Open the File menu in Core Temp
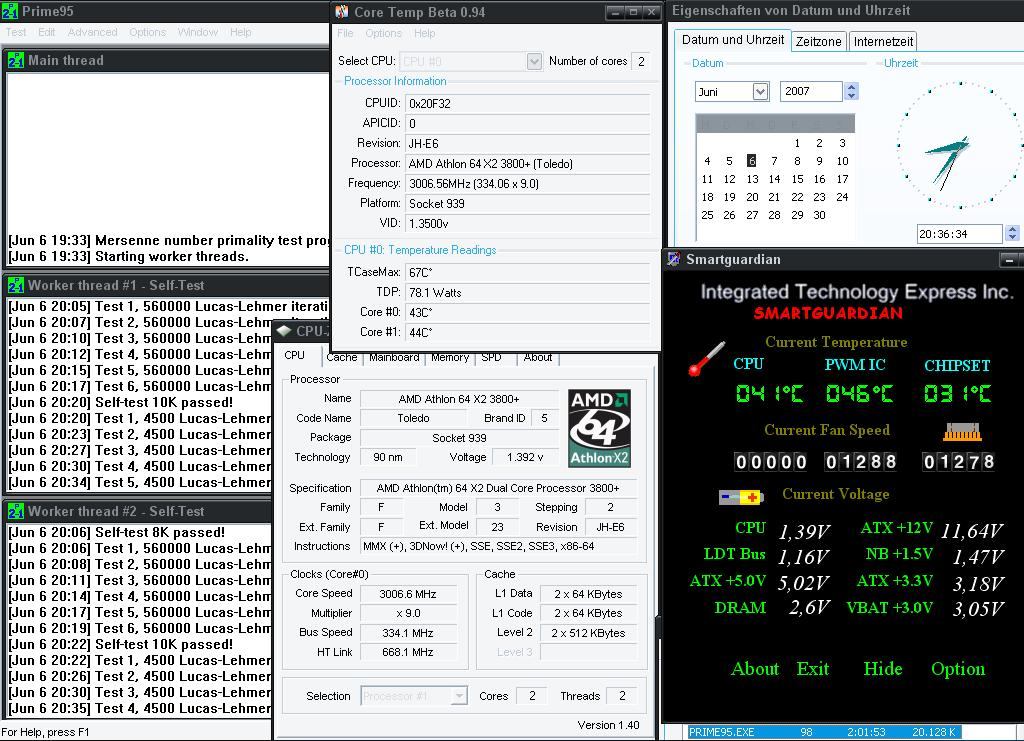The image size is (1024, 741). coord(345,33)
